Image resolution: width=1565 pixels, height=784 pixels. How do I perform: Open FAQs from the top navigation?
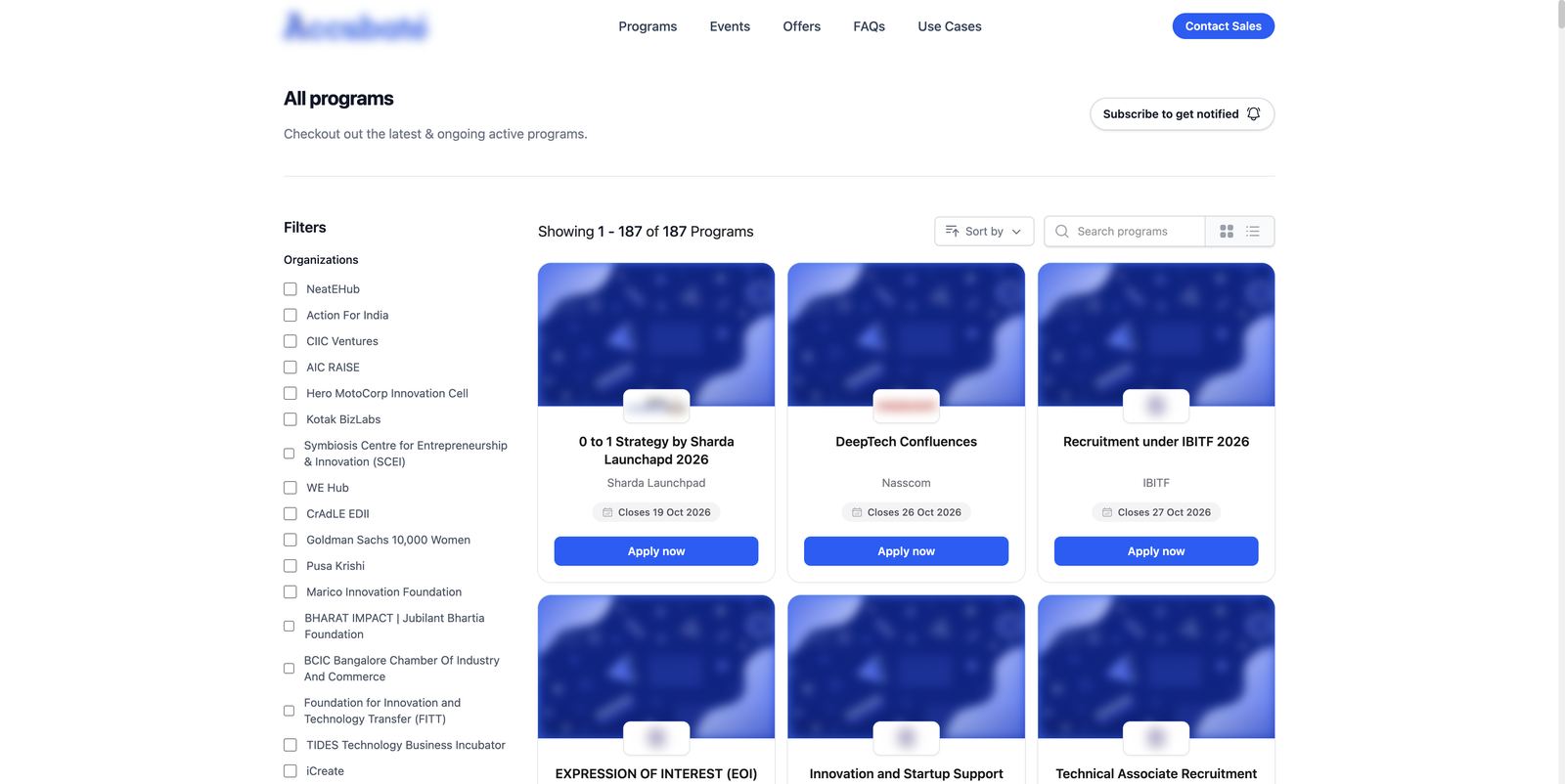(x=870, y=26)
